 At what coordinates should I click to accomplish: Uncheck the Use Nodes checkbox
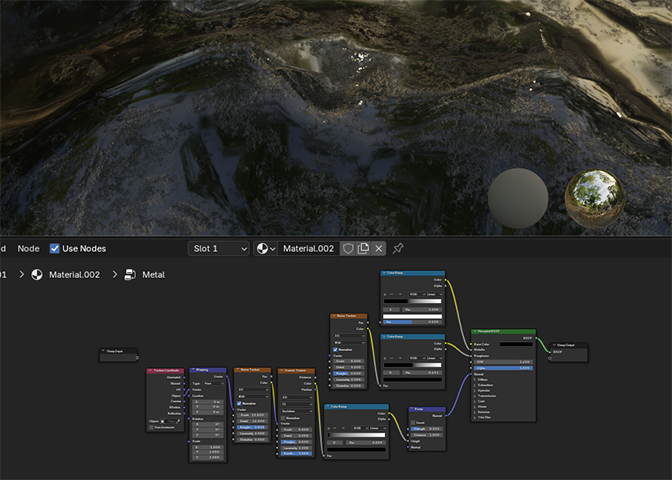[x=55, y=248]
